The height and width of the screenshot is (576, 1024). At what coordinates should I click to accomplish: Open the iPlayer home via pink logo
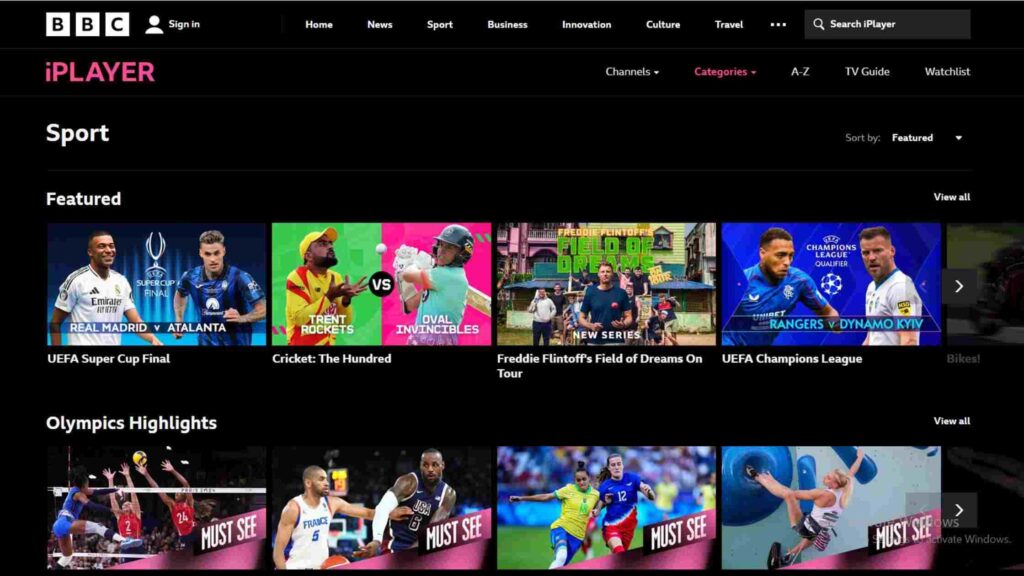(x=97, y=72)
